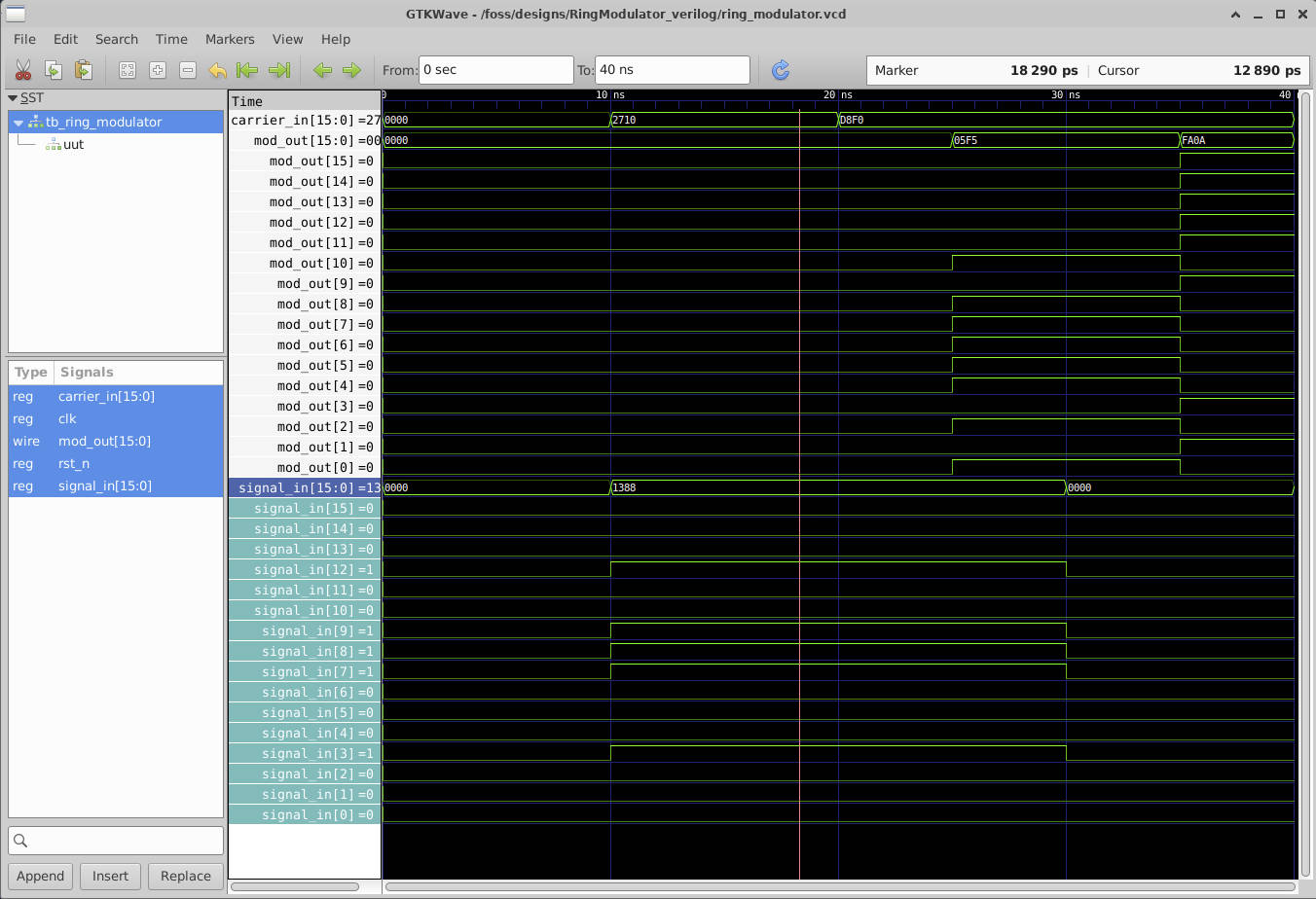Click the horizontal waveform scrollbar
The height and width of the screenshot is (899, 1316).
click(x=839, y=886)
